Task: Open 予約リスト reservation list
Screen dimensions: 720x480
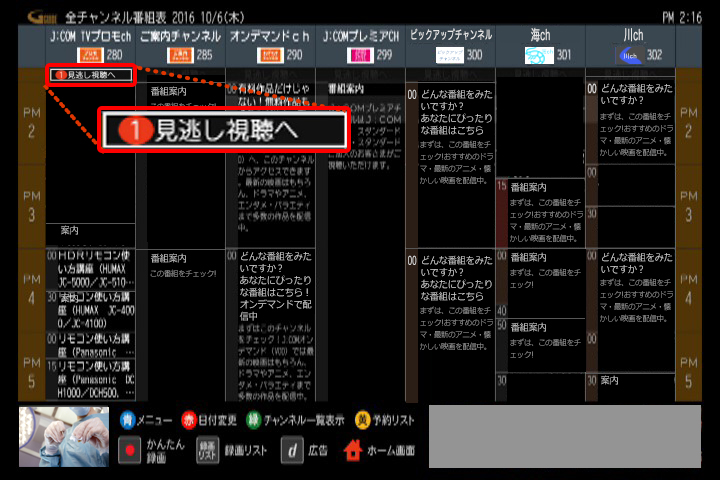Action: (393, 420)
